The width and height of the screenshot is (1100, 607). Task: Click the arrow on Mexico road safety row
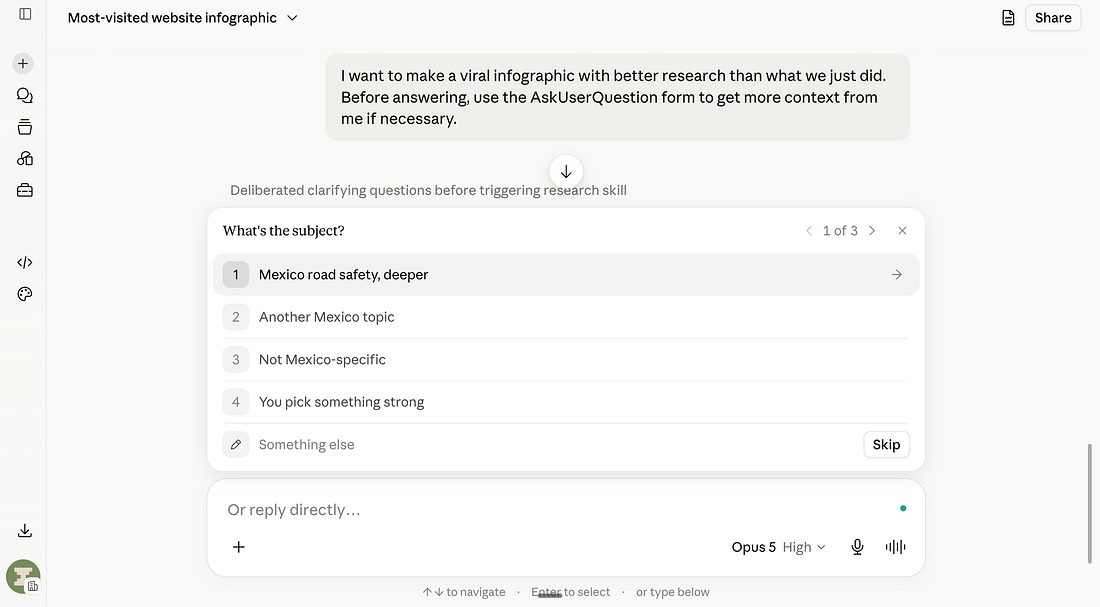click(x=897, y=275)
